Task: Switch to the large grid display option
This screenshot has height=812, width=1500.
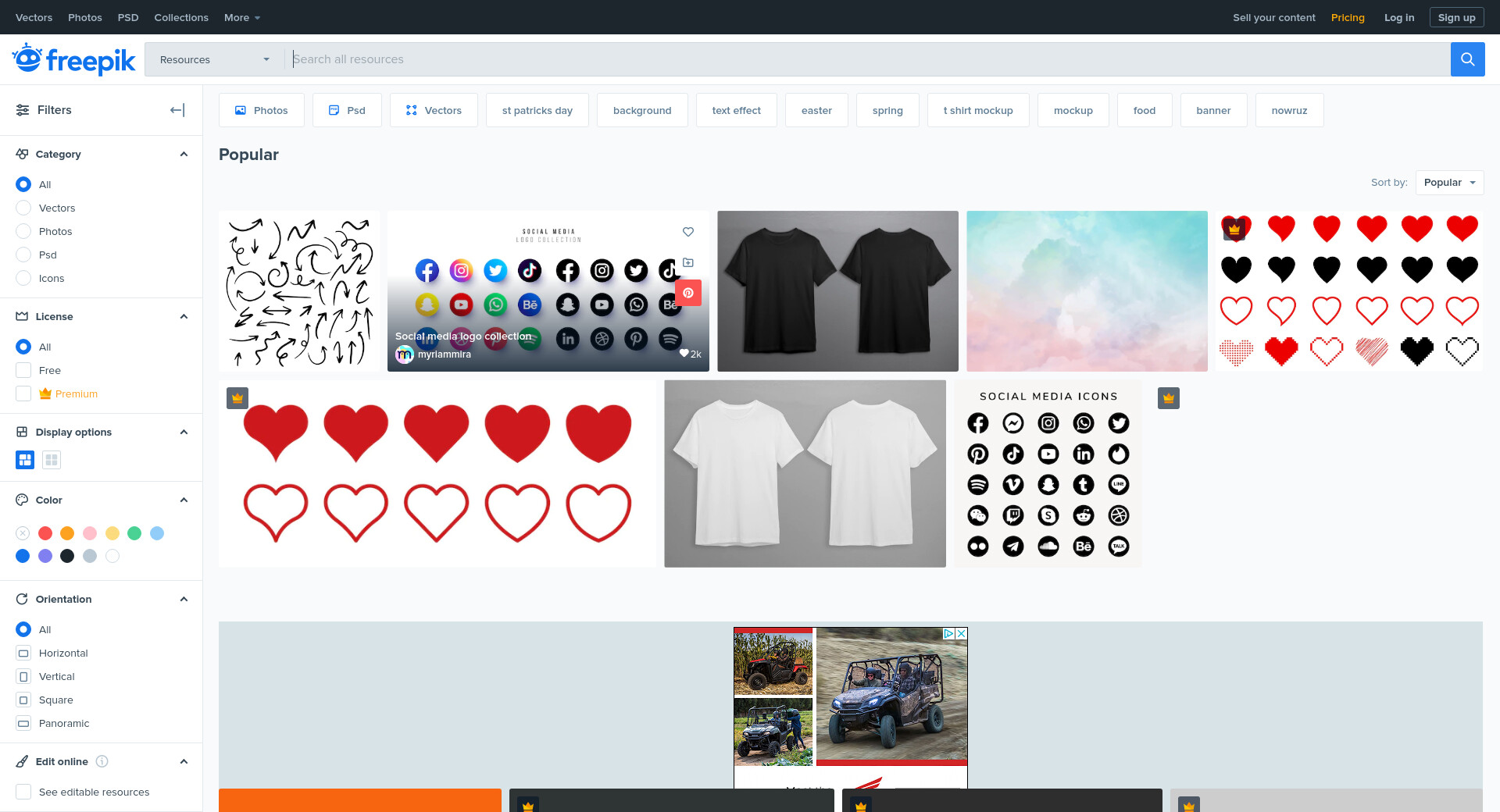Action: 25,460
